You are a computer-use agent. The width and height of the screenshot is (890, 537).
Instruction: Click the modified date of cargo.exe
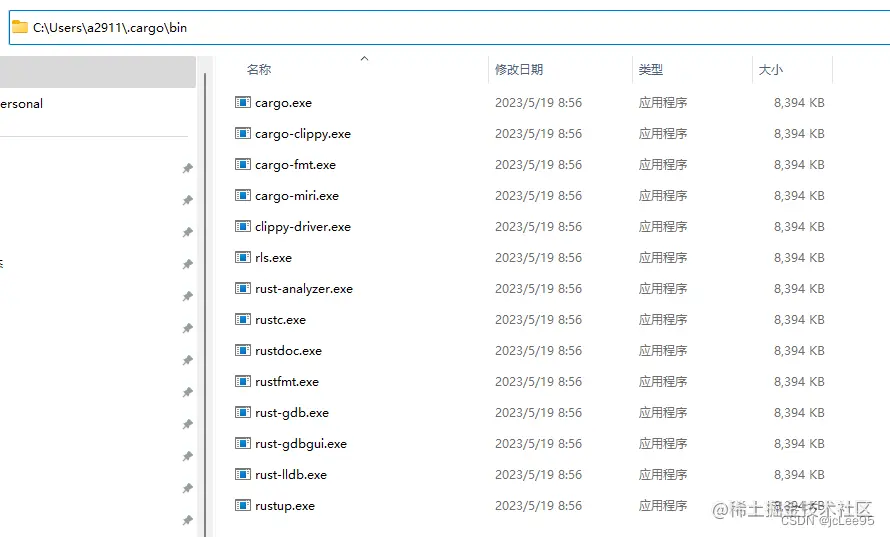pos(538,103)
